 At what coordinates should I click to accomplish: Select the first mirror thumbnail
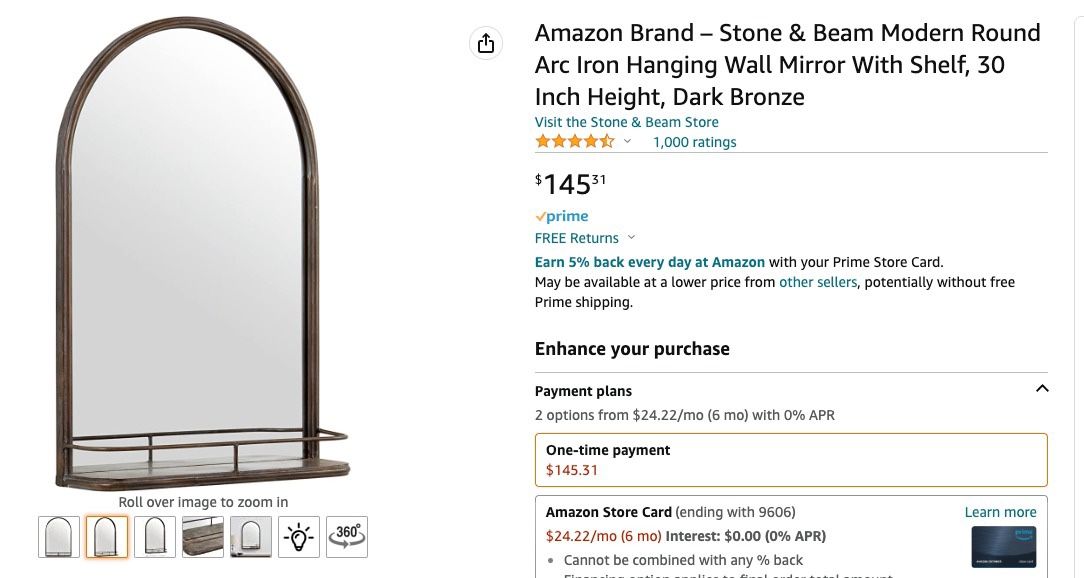tap(58, 537)
